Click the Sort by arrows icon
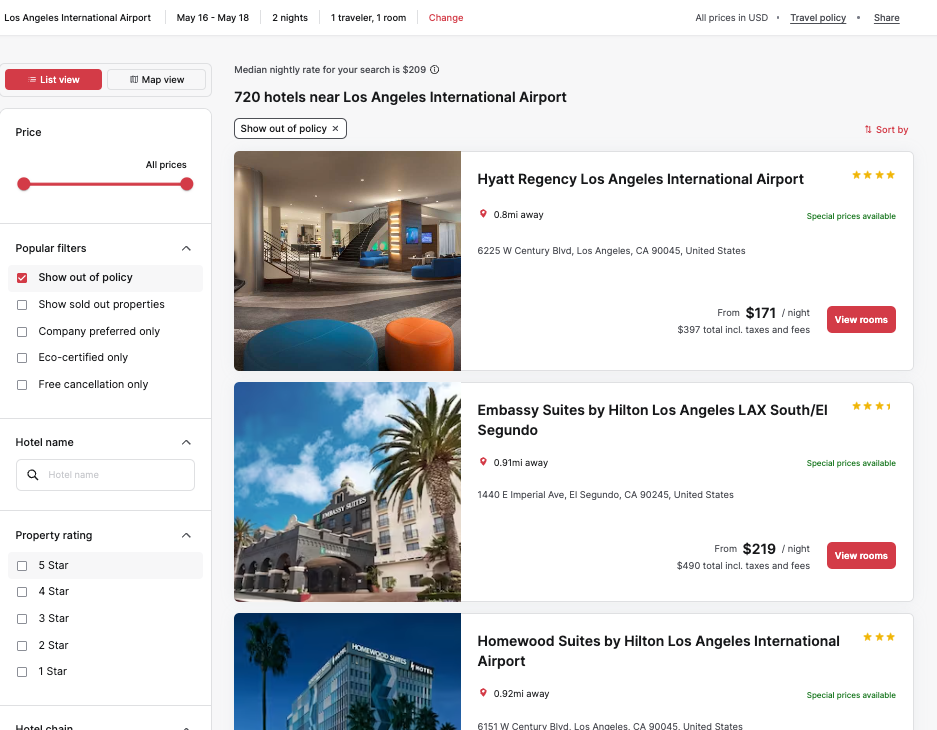This screenshot has height=730, width=937. click(868, 130)
